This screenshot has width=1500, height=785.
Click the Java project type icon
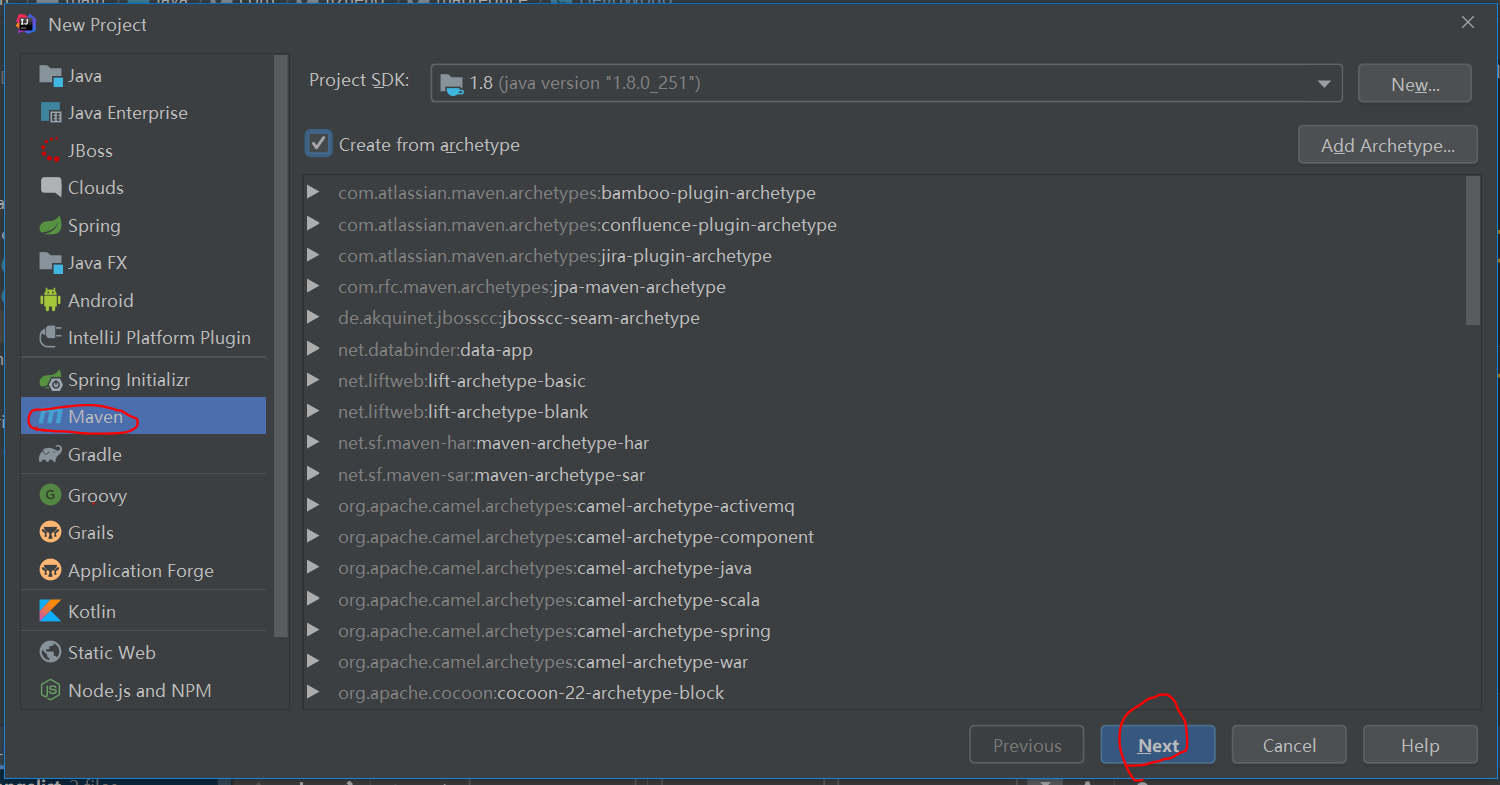coord(50,76)
